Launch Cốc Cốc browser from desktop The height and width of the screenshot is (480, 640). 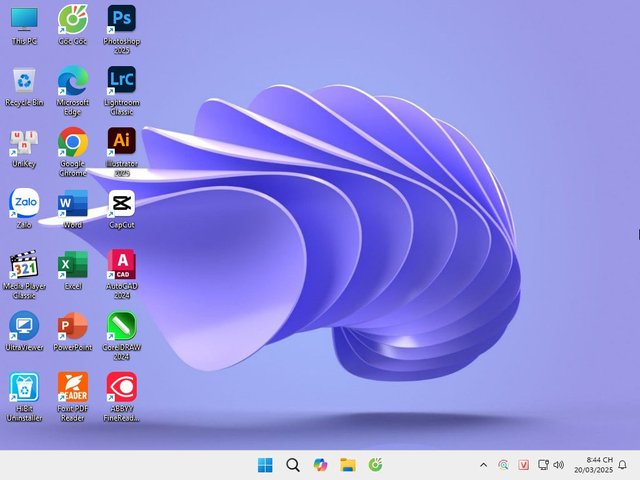coord(73,24)
